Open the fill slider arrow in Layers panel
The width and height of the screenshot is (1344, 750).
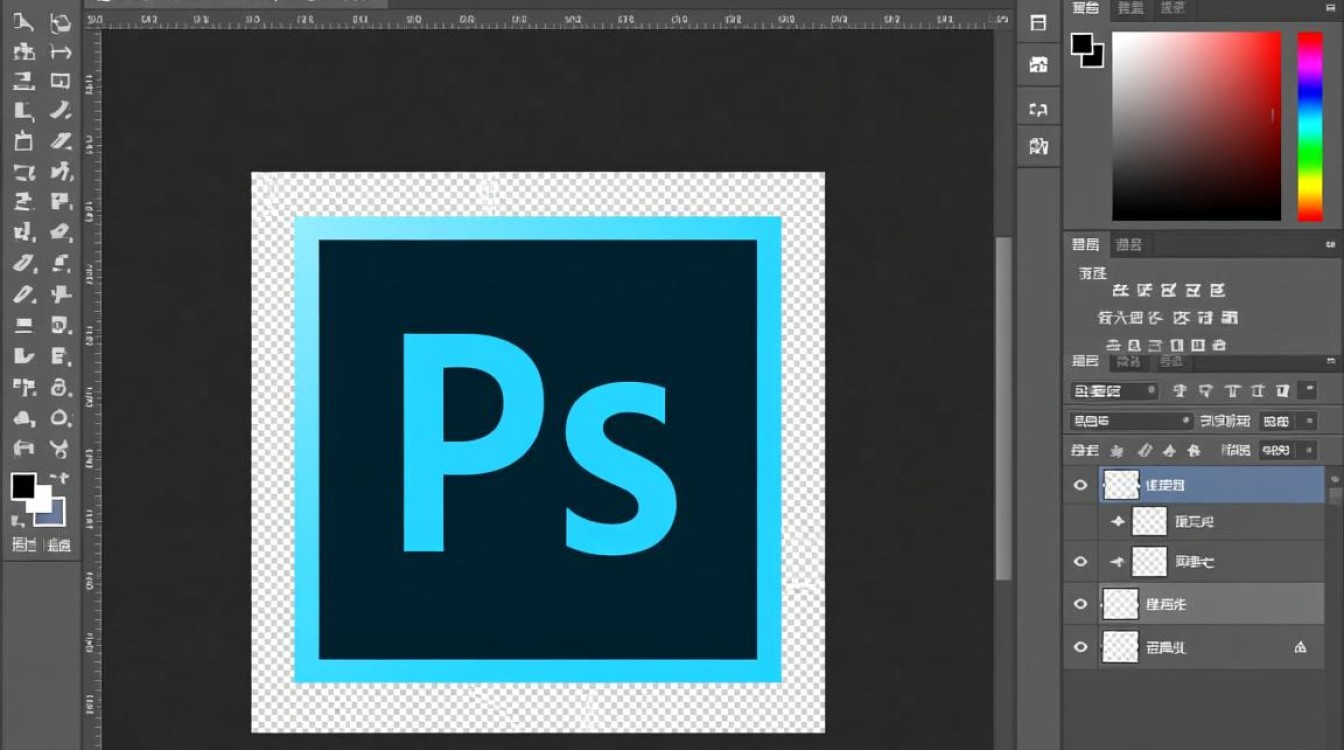[1307, 451]
